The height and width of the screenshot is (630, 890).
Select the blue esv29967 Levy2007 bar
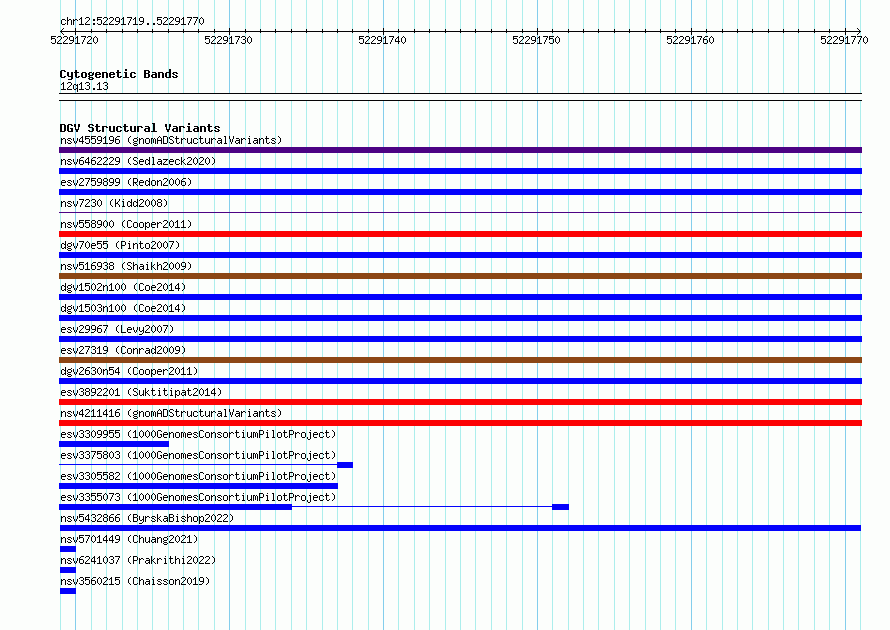coord(460,339)
